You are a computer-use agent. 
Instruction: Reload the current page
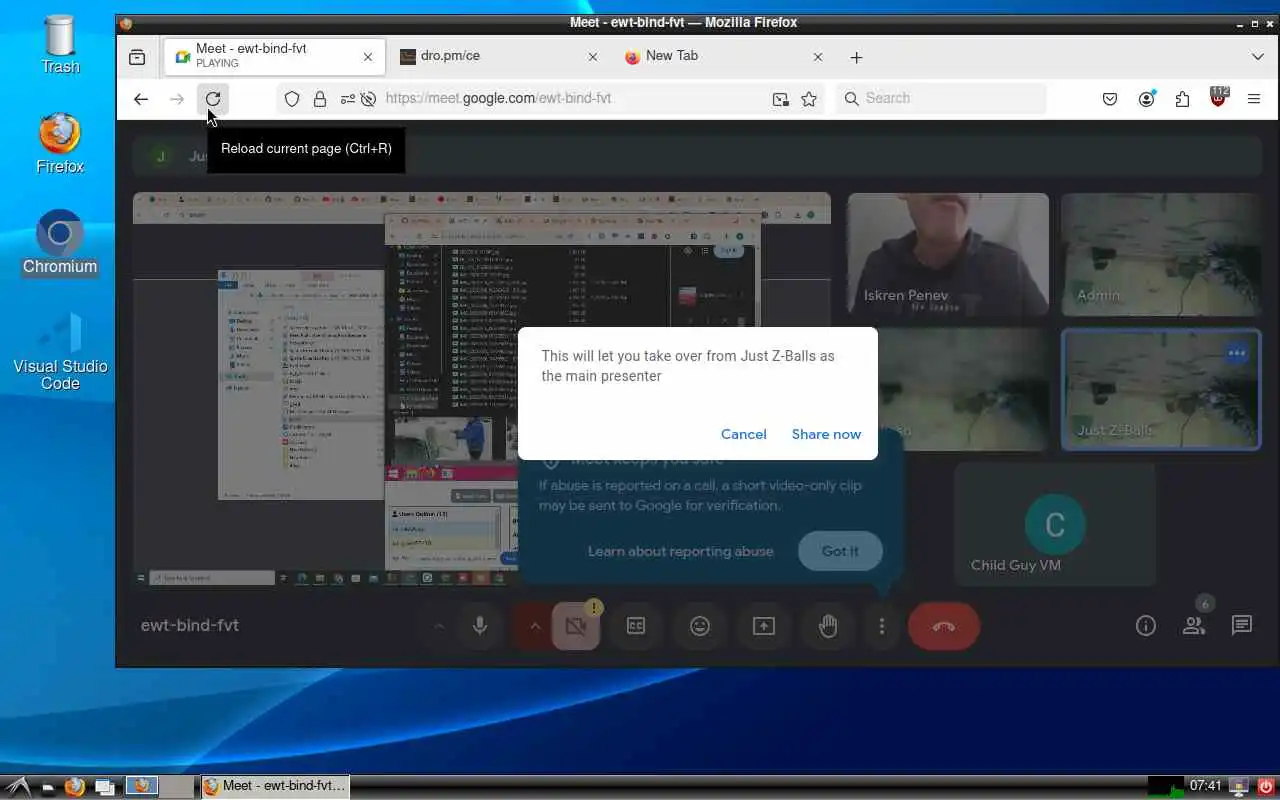[x=213, y=98]
